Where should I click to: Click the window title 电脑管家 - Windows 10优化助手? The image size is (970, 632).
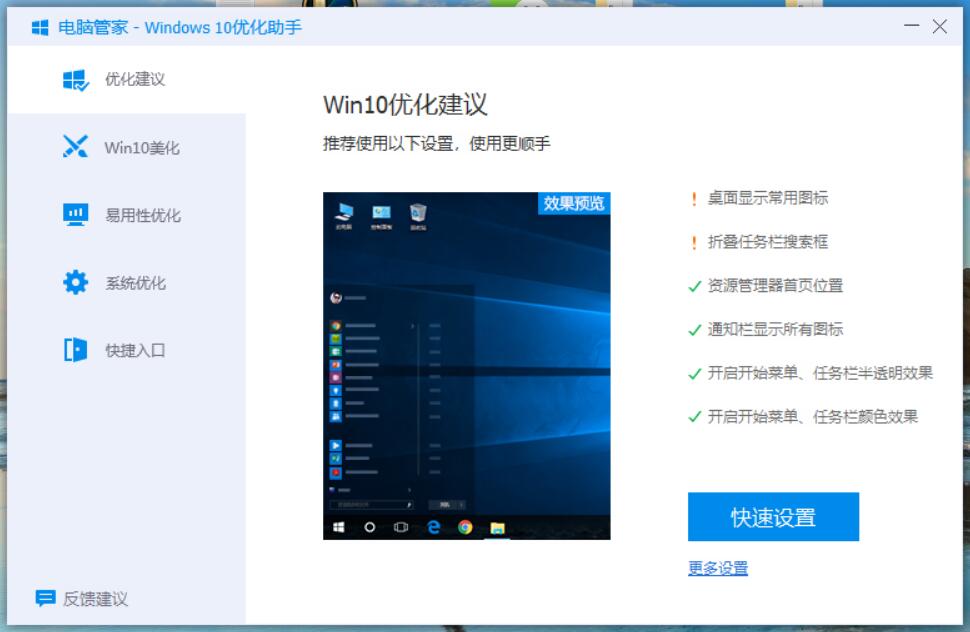tap(179, 27)
